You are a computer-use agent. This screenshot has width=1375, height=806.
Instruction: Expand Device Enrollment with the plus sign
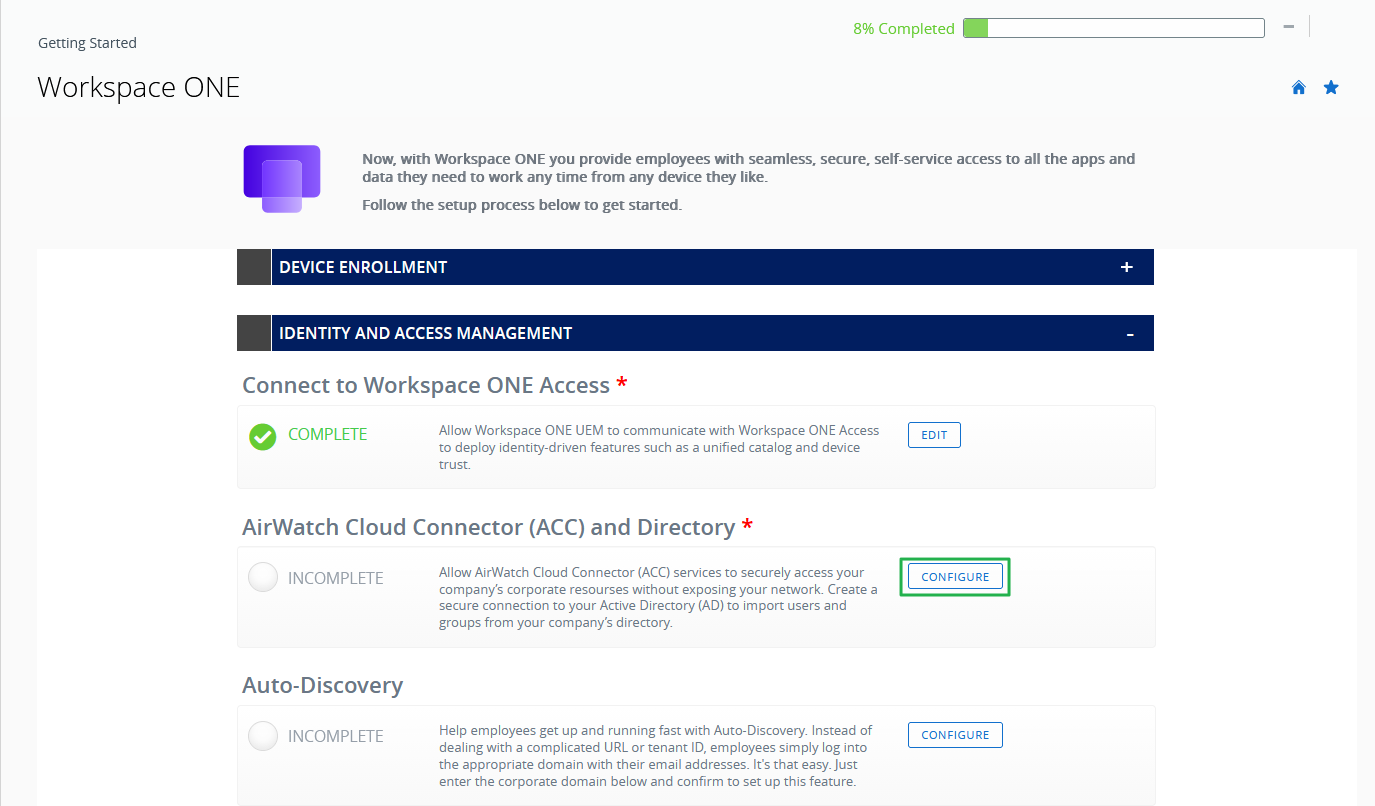point(1127,267)
